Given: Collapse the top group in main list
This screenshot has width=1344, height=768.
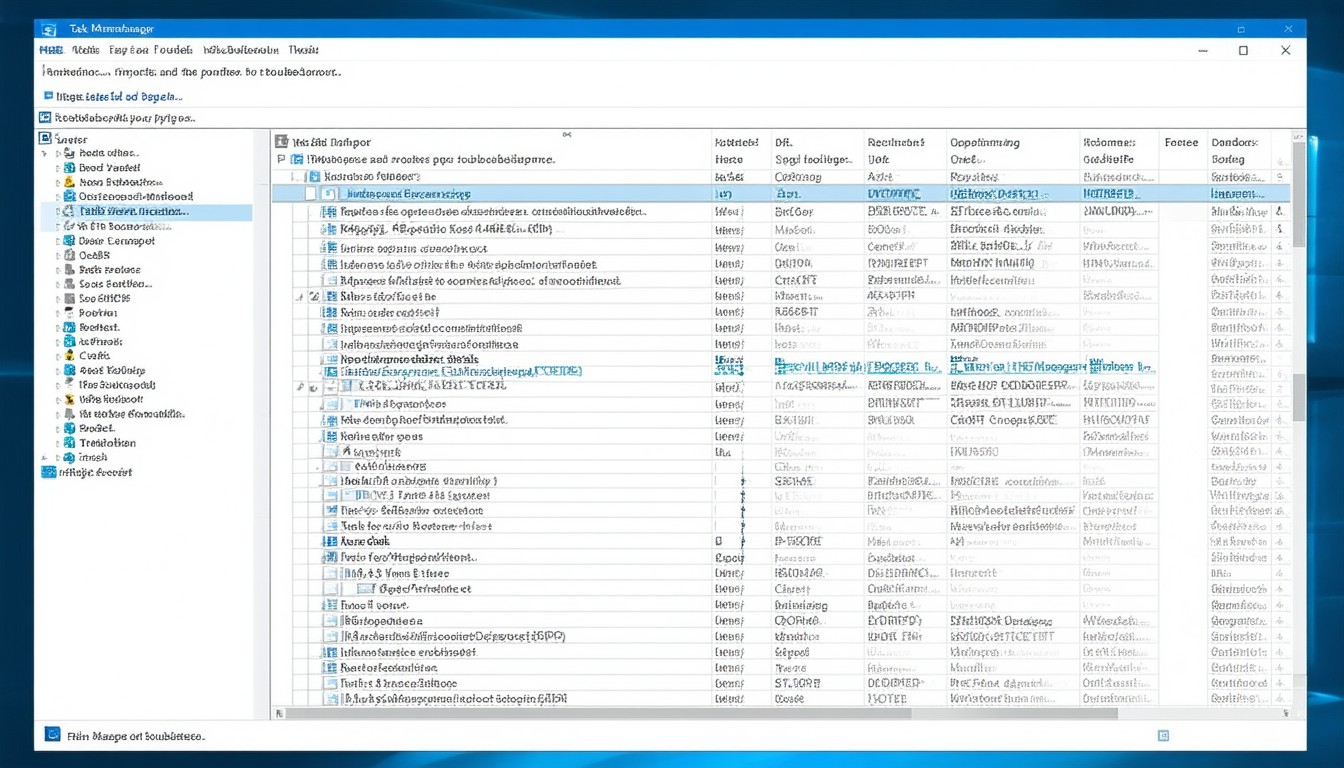Looking at the screenshot, I should coord(281,159).
